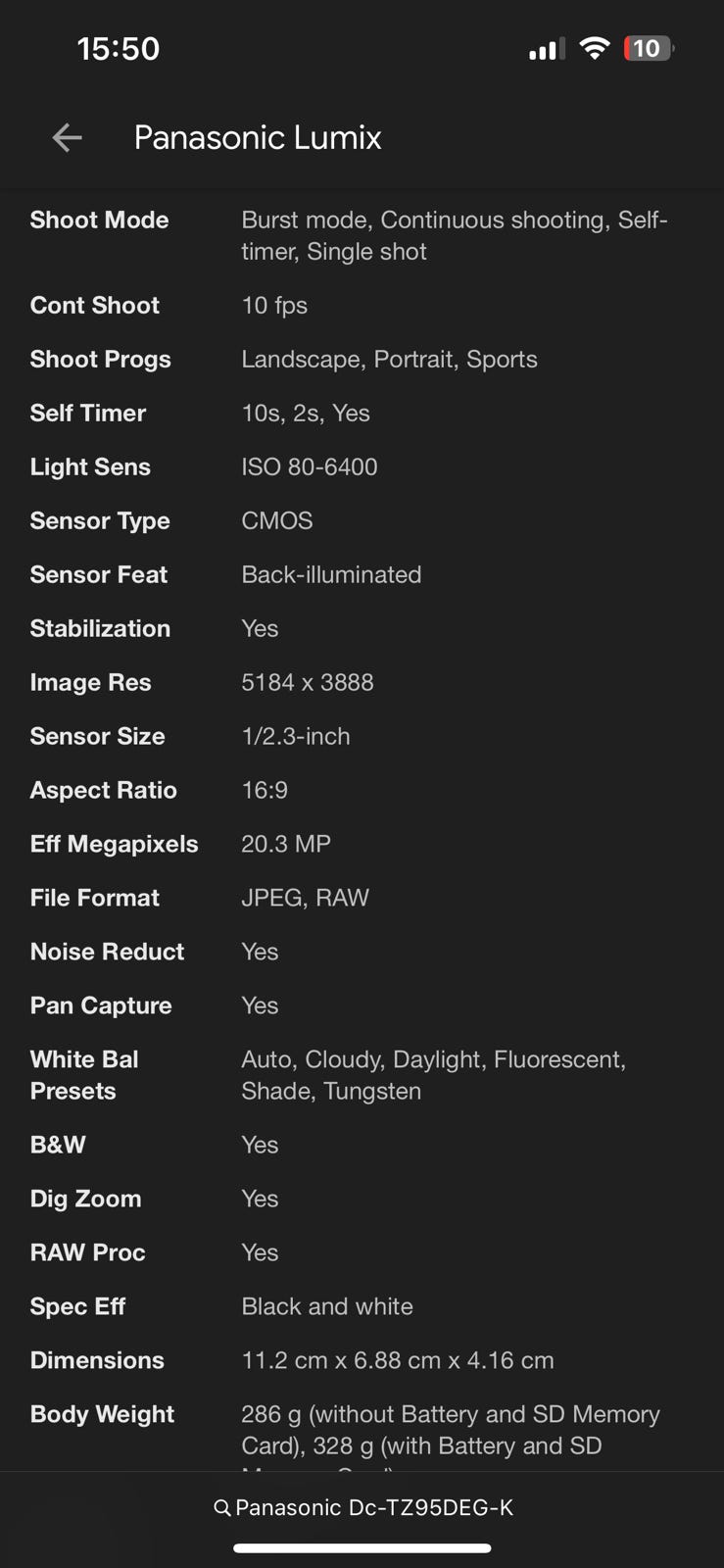Tap the White Bal Presets label

point(84,1075)
